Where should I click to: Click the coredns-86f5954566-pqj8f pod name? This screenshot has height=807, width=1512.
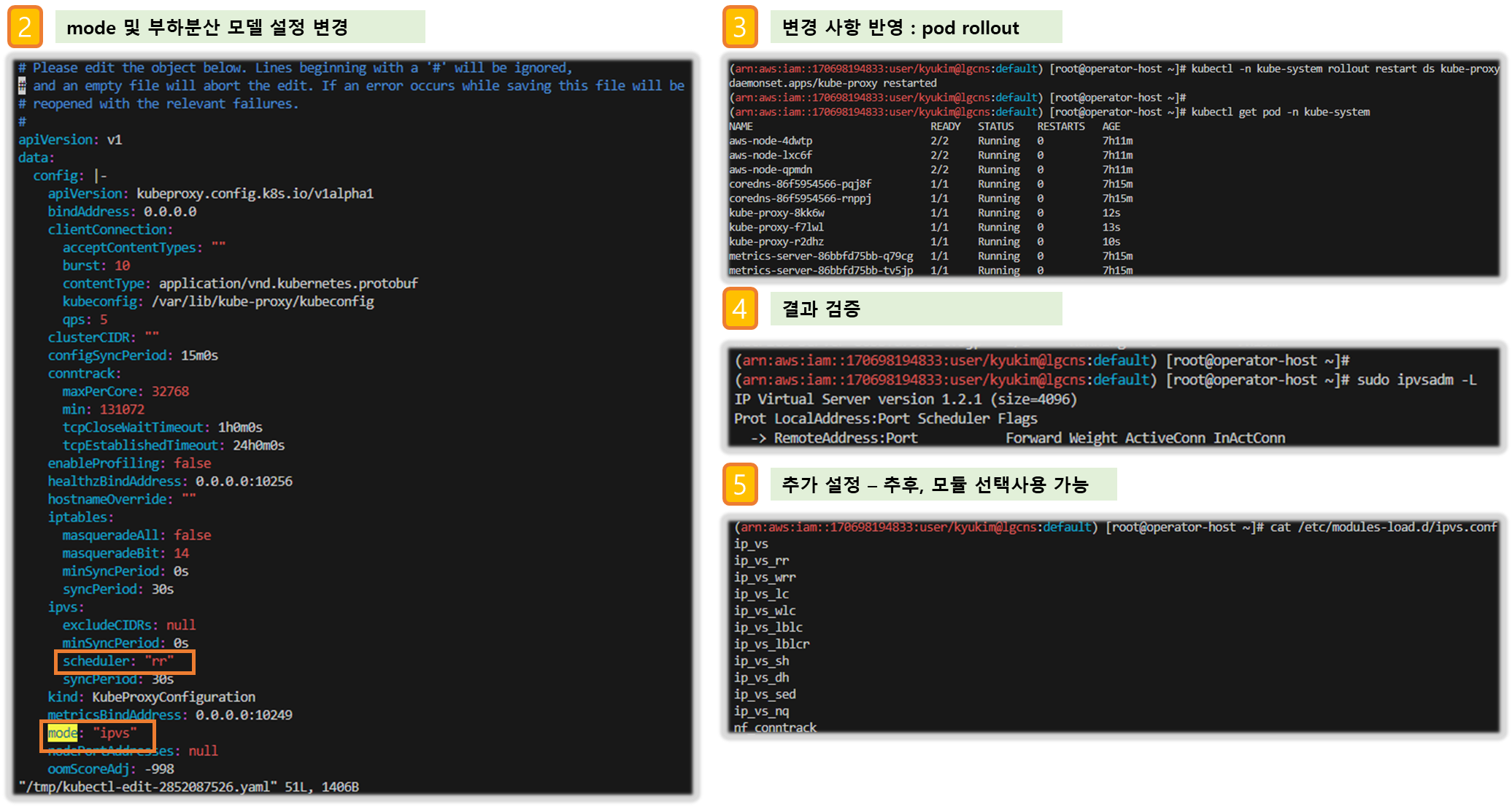coord(800,184)
